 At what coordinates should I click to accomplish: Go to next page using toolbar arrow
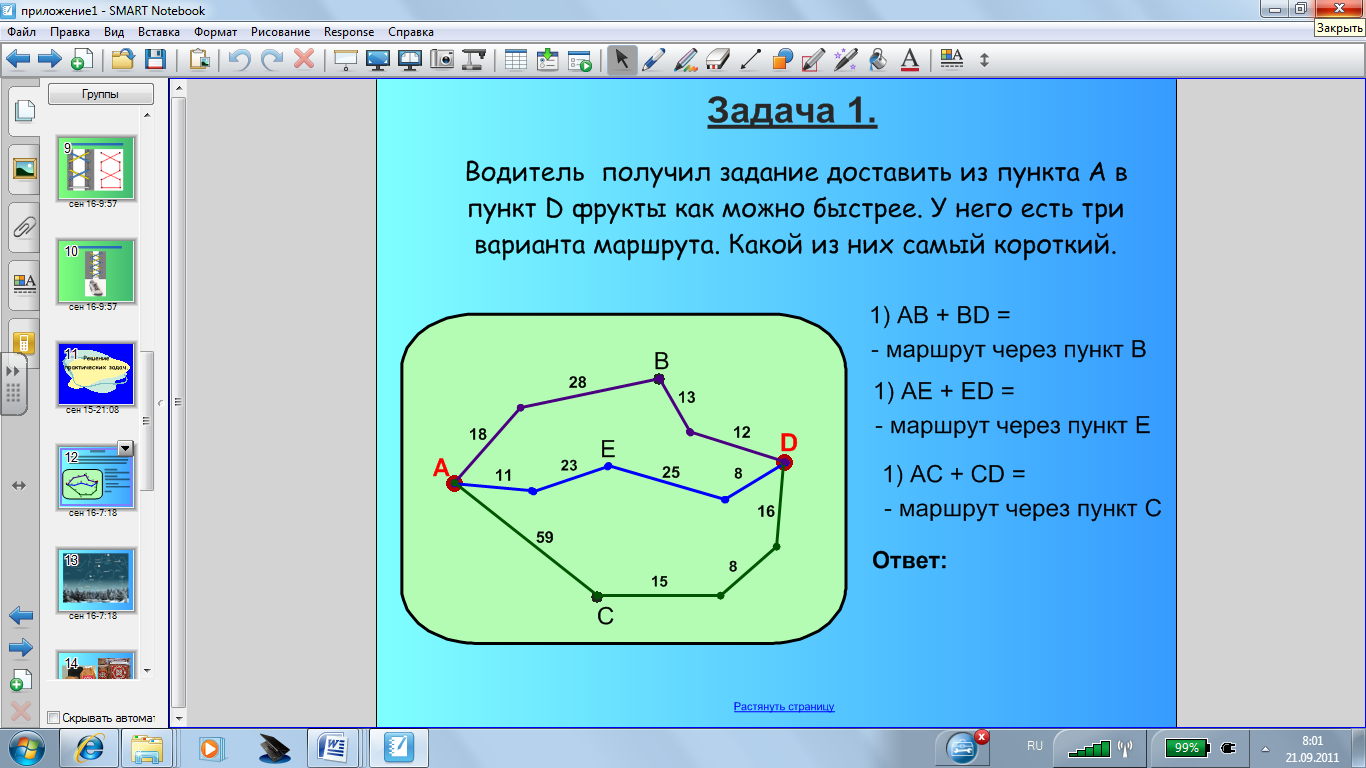point(50,59)
